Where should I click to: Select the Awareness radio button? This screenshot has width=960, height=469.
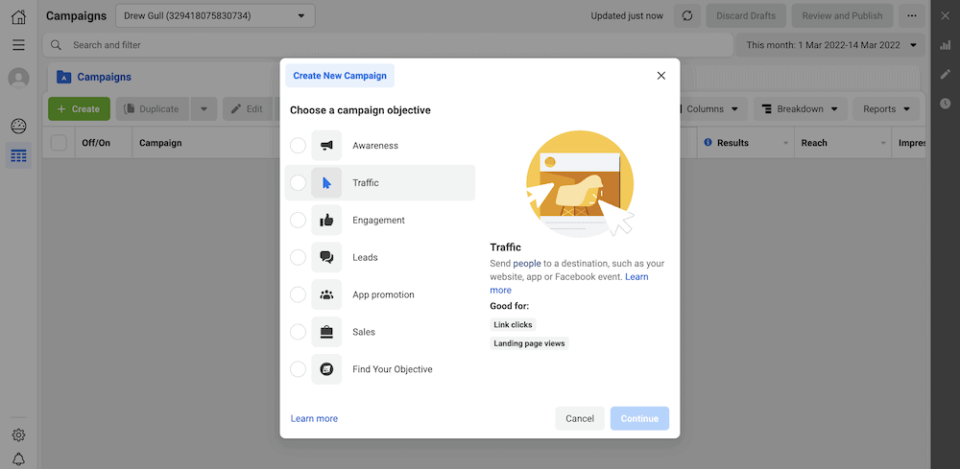click(298, 146)
